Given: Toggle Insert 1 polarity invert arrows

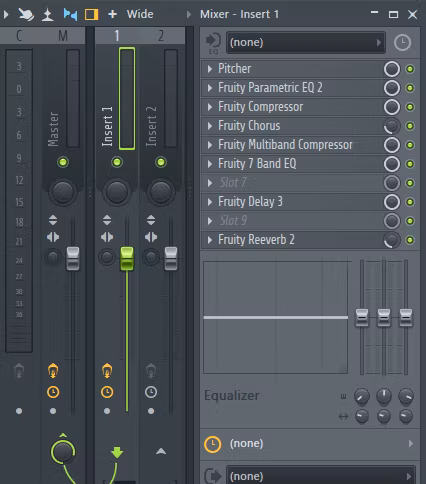Looking at the screenshot, I should [107, 220].
